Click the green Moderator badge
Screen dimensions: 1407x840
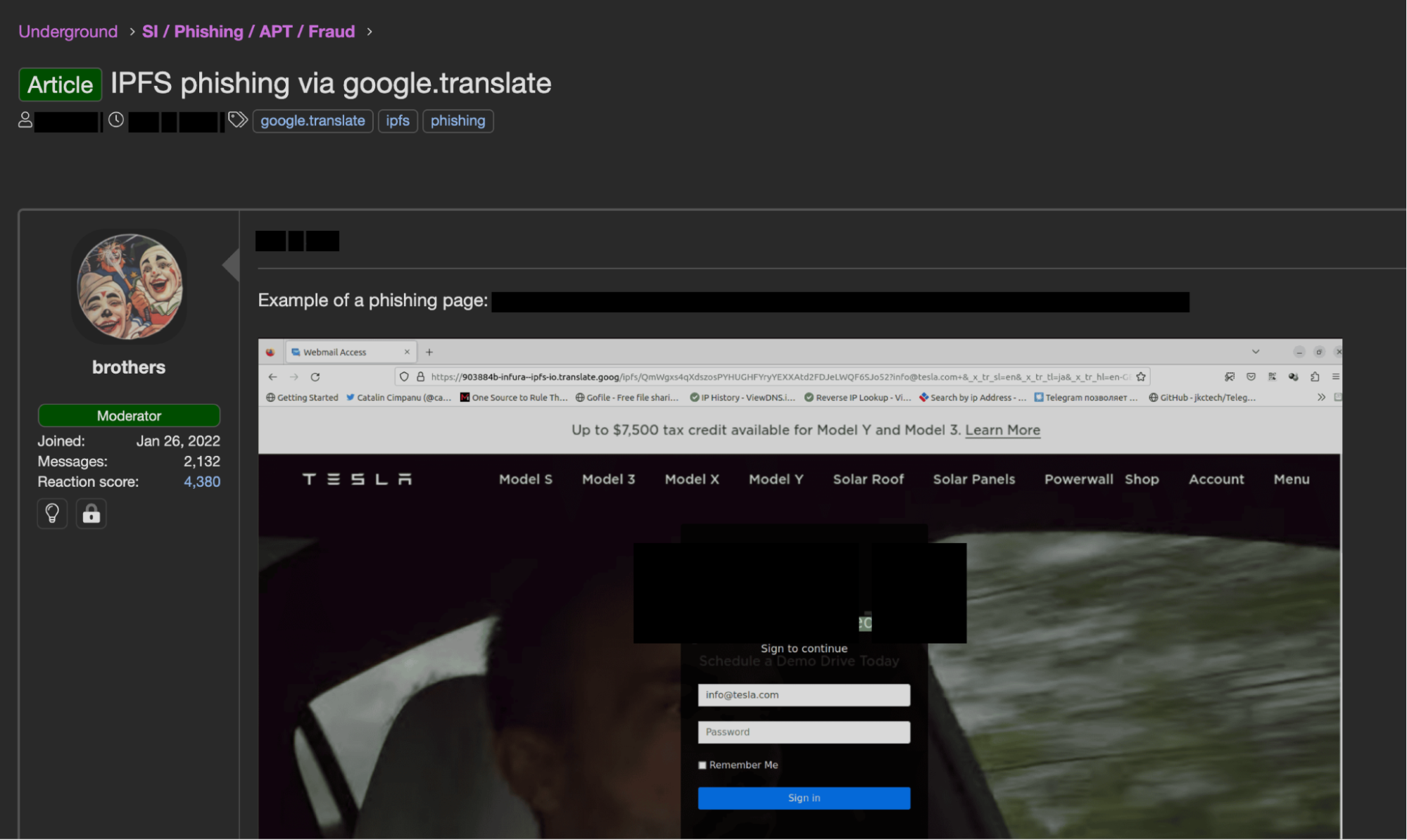(129, 416)
